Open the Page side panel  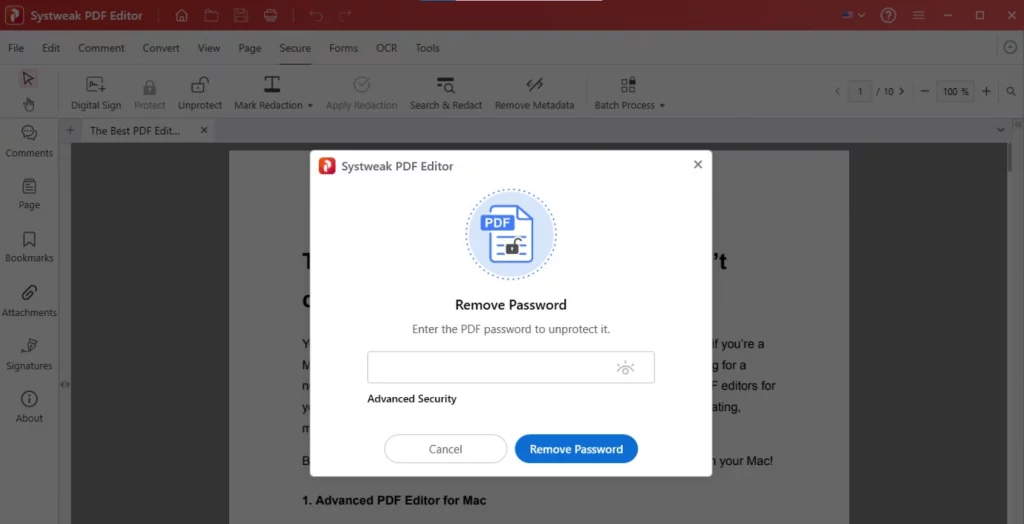coord(29,194)
